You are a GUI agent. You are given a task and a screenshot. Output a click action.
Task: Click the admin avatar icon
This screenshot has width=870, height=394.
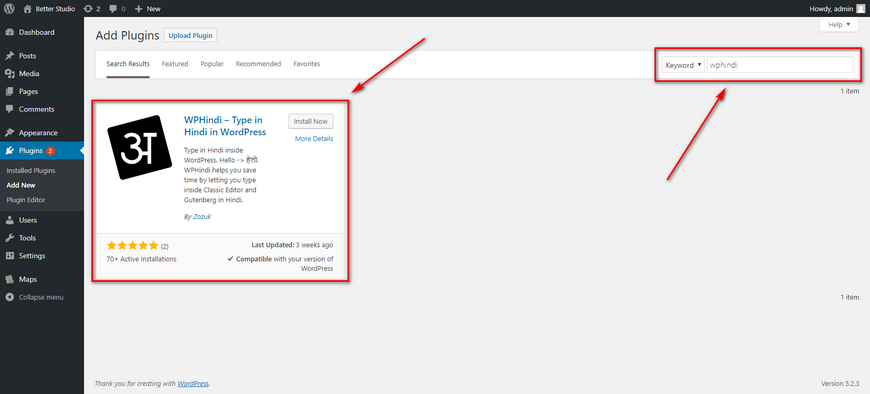pyautogui.click(x=860, y=8)
